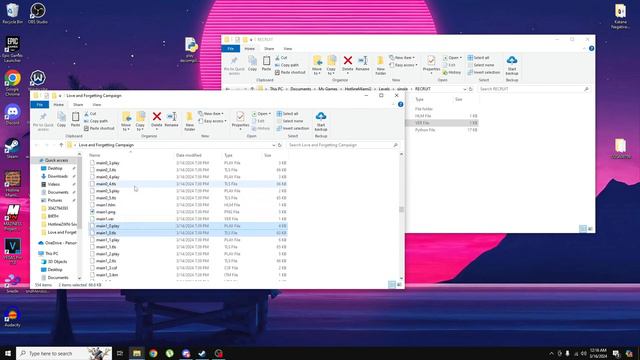Click History in RECRUIT window ribbon
640x360 pixels.
click(452, 72)
